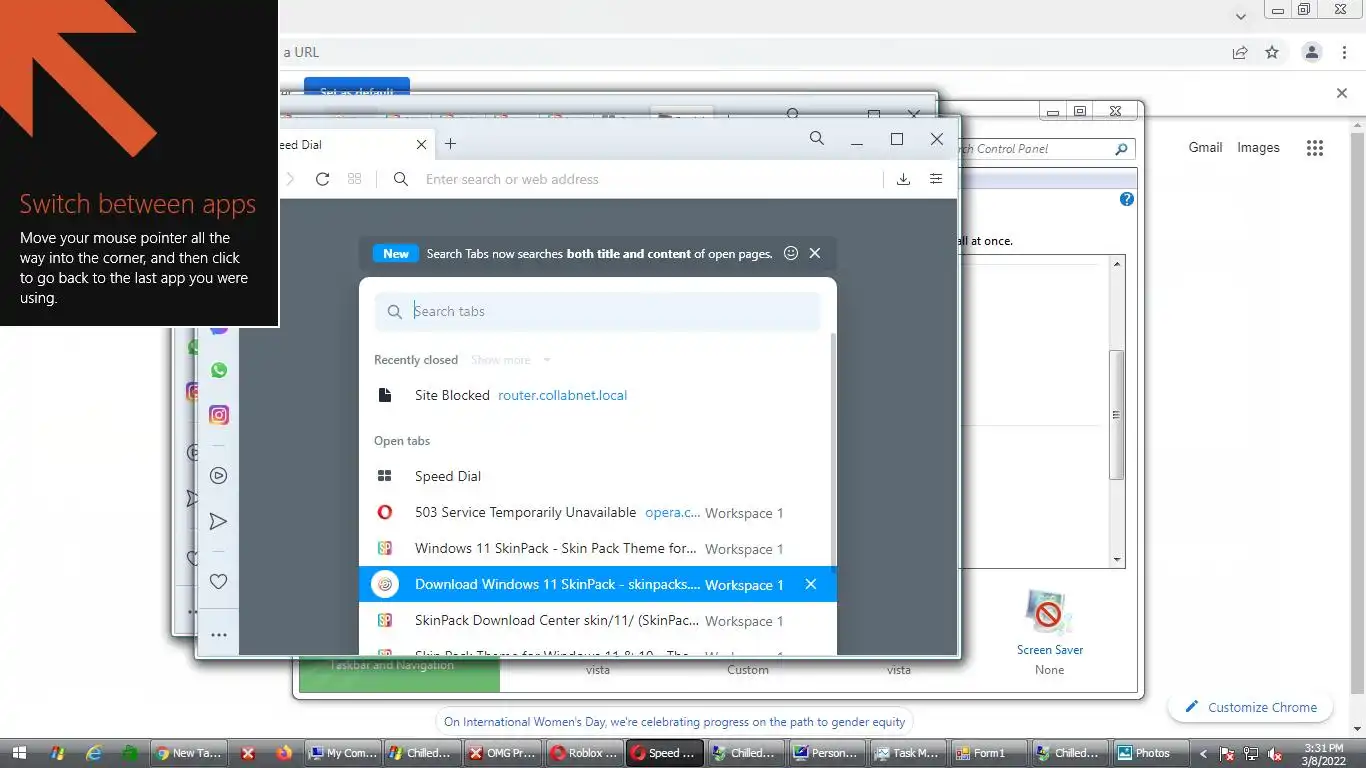Click the Screen Saver link text

point(1050,650)
